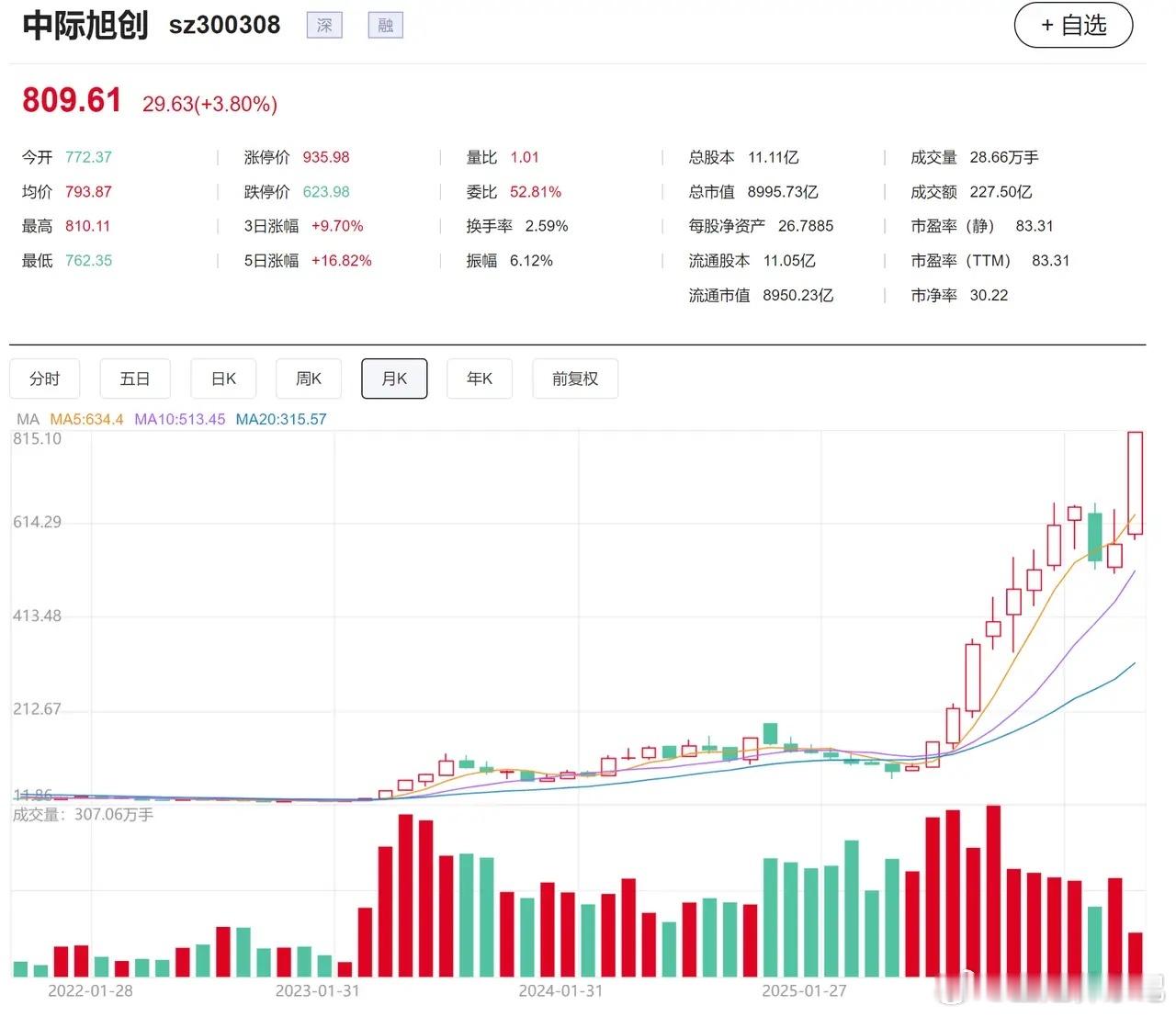Click 市盈率（TTM） value 83.31
This screenshot has height=1017, width=1176.
pos(1050,261)
